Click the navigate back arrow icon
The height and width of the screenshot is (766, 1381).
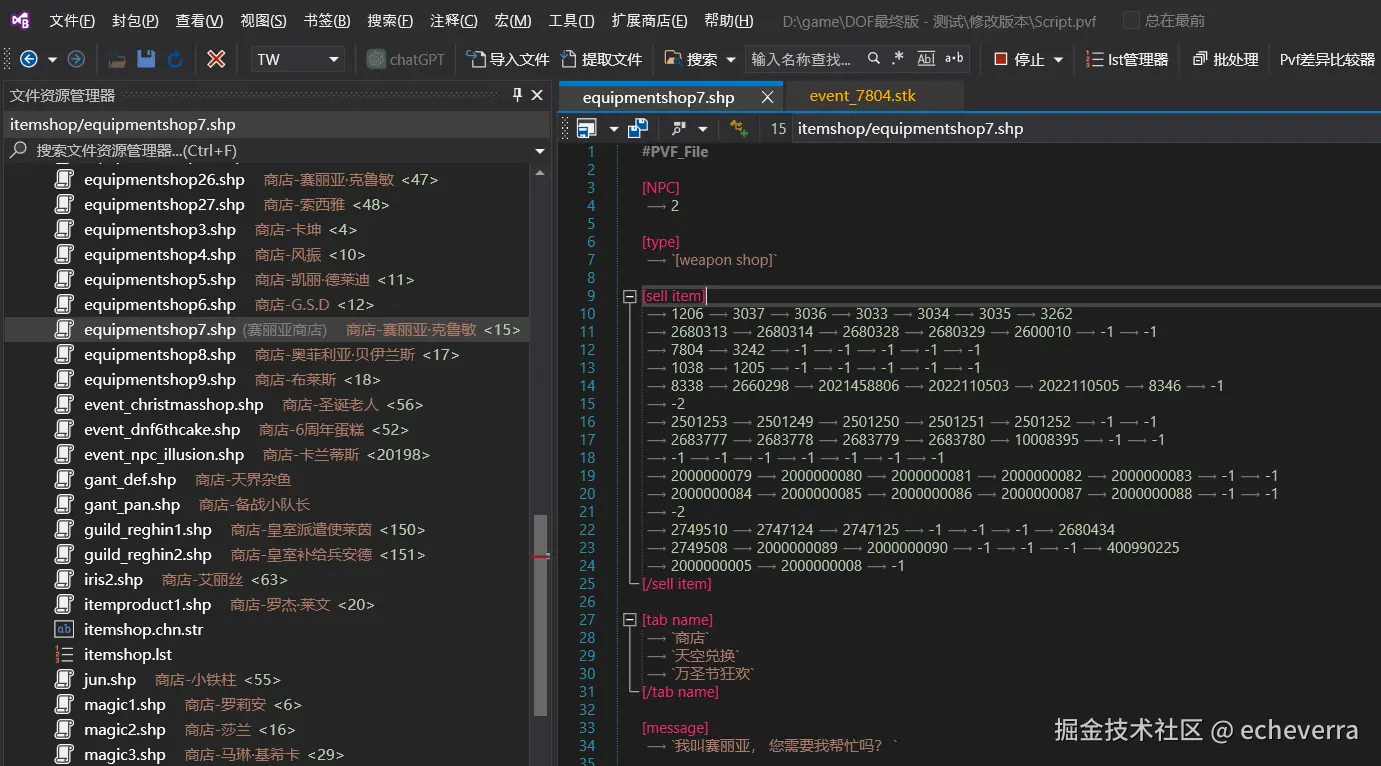coord(29,59)
